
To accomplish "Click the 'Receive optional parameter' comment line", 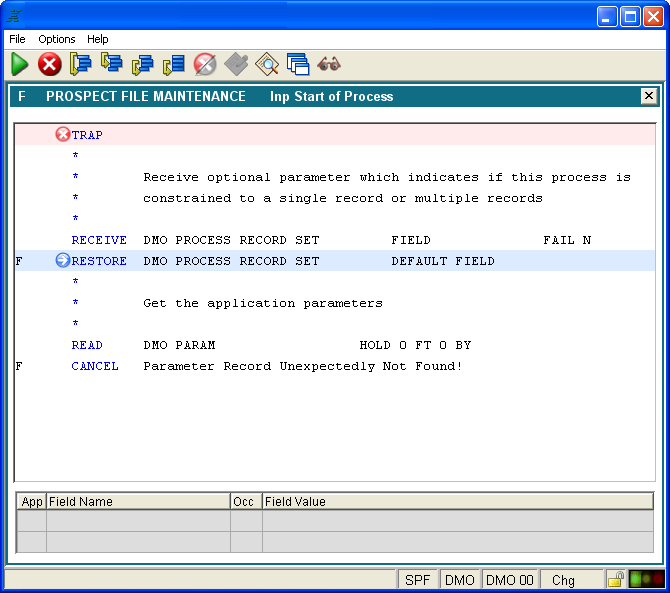I will [387, 177].
